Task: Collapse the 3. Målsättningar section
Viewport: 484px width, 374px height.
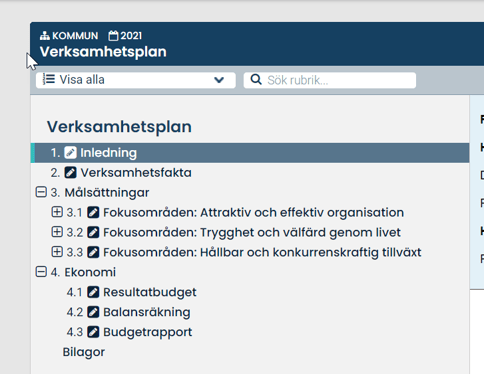Action: [x=41, y=192]
